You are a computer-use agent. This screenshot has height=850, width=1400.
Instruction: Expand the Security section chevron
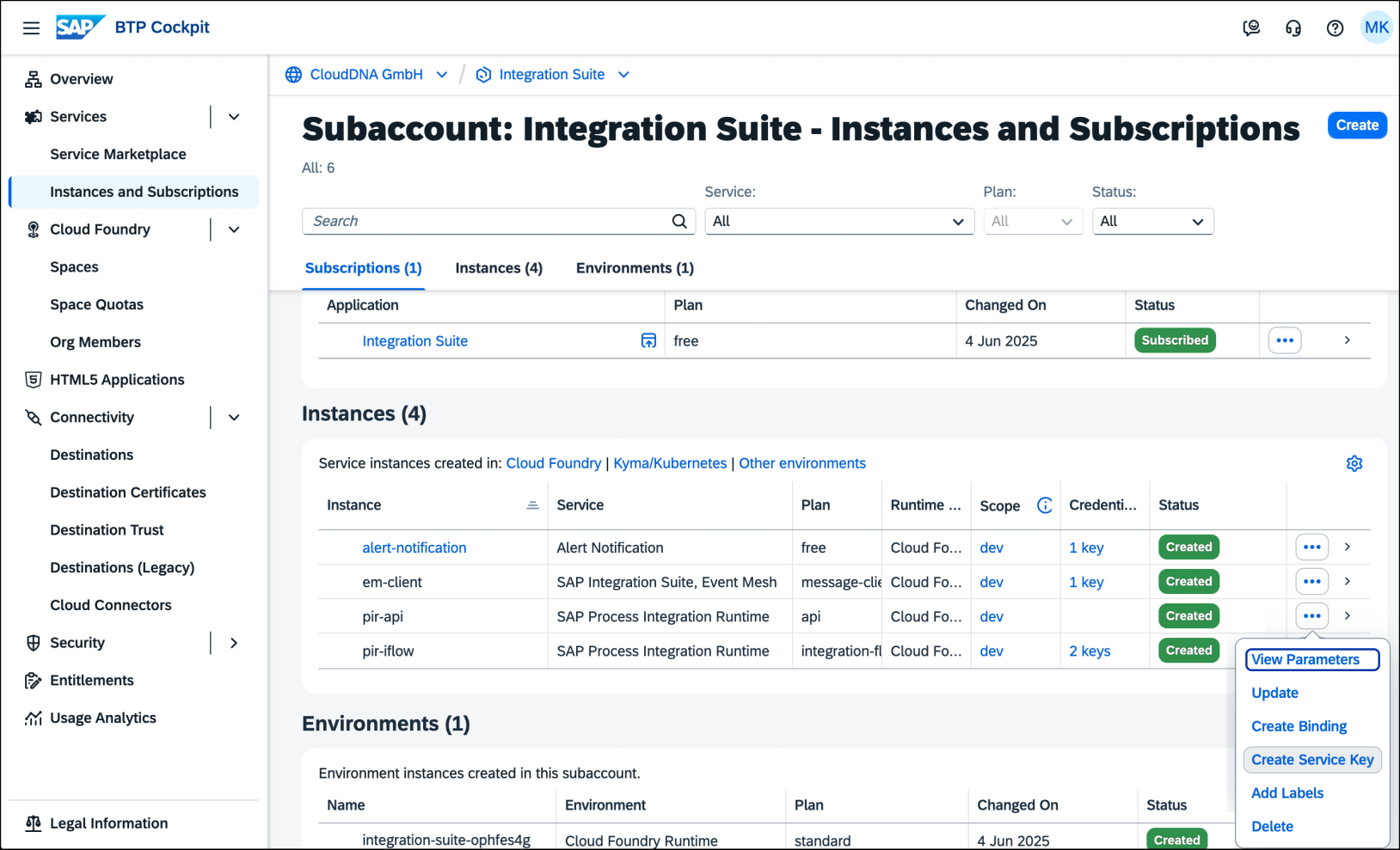(x=234, y=643)
